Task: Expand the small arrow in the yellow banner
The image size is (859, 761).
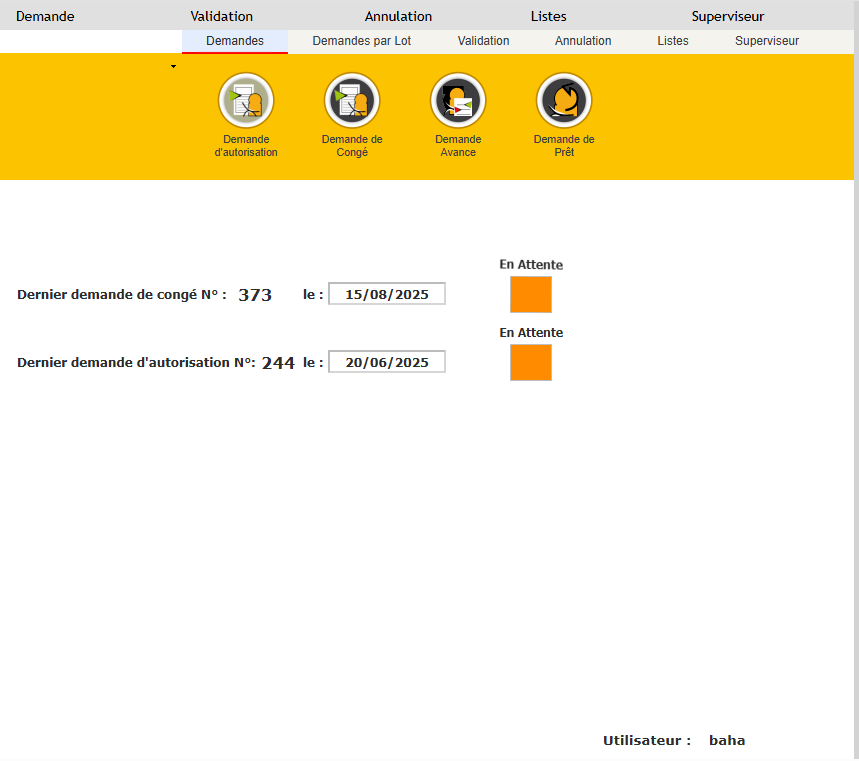Action: (x=173, y=66)
